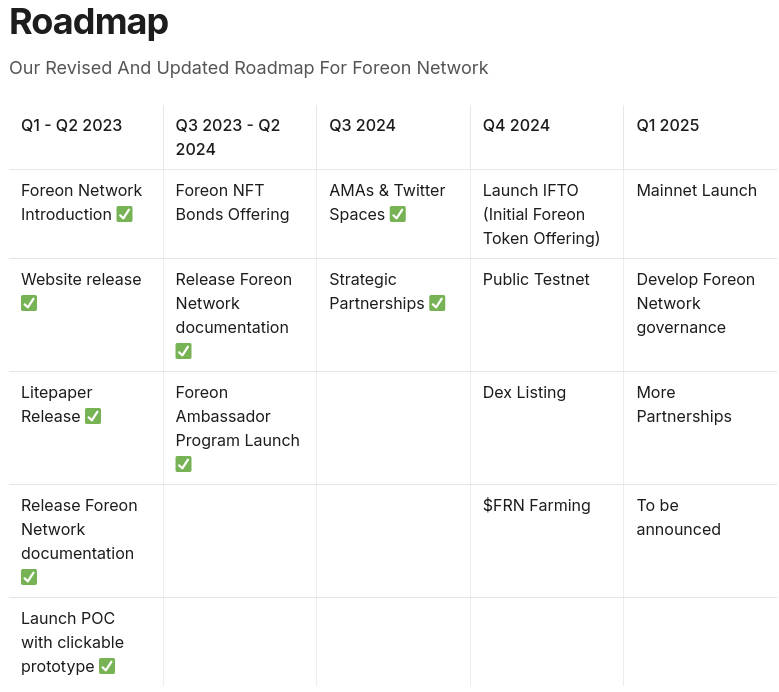Screen dimensions: 779x692
Task: Click checkmark next to Strategic Partnerships
Action: coord(437,303)
